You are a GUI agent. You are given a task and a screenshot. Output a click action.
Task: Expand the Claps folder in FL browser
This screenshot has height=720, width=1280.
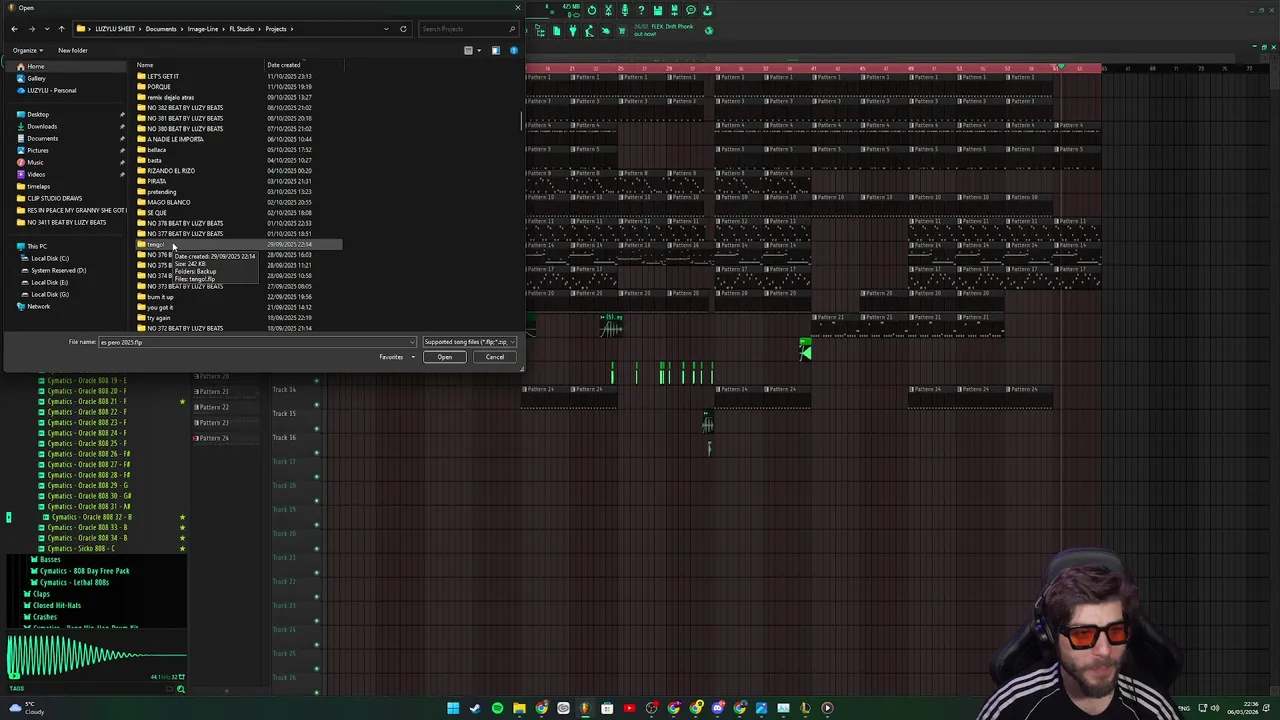[x=41, y=594]
